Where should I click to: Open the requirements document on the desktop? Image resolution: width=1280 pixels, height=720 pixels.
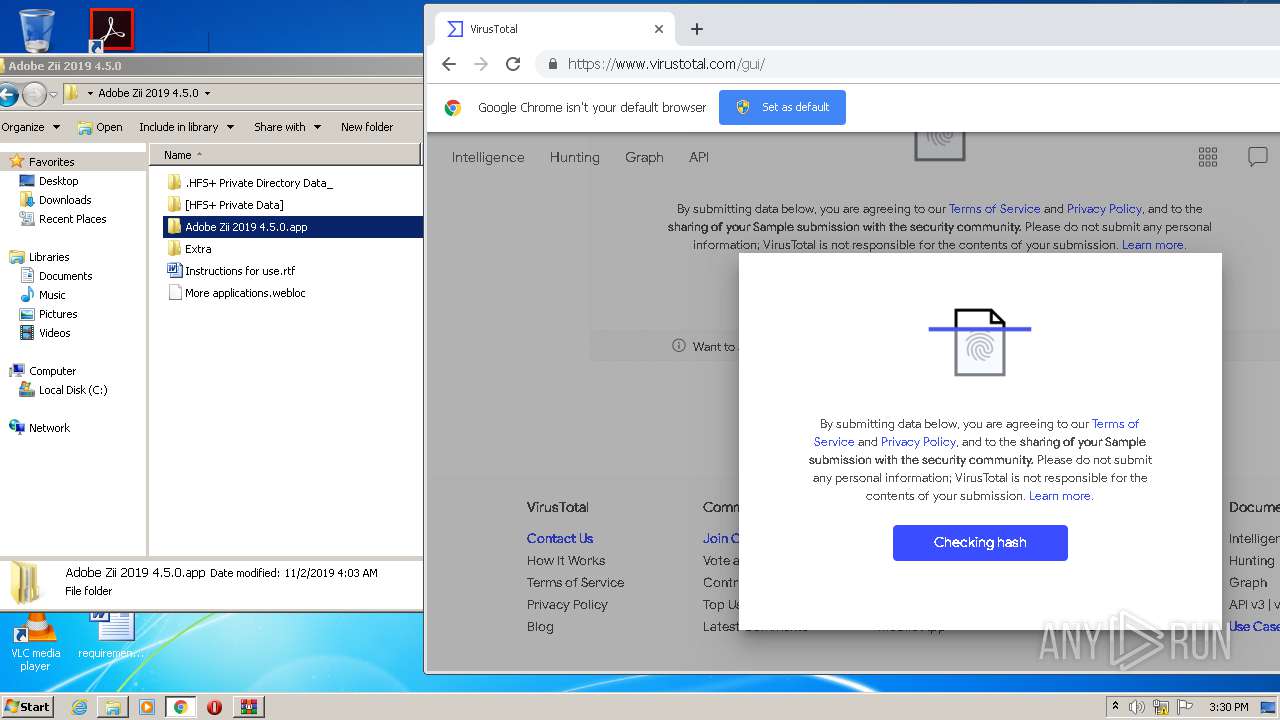coord(111,637)
